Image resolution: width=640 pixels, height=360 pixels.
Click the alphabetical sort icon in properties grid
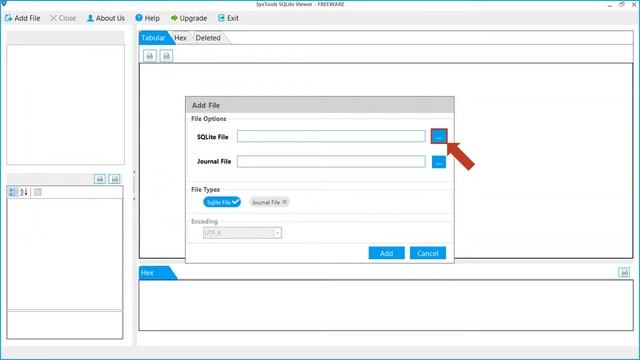(x=24, y=192)
